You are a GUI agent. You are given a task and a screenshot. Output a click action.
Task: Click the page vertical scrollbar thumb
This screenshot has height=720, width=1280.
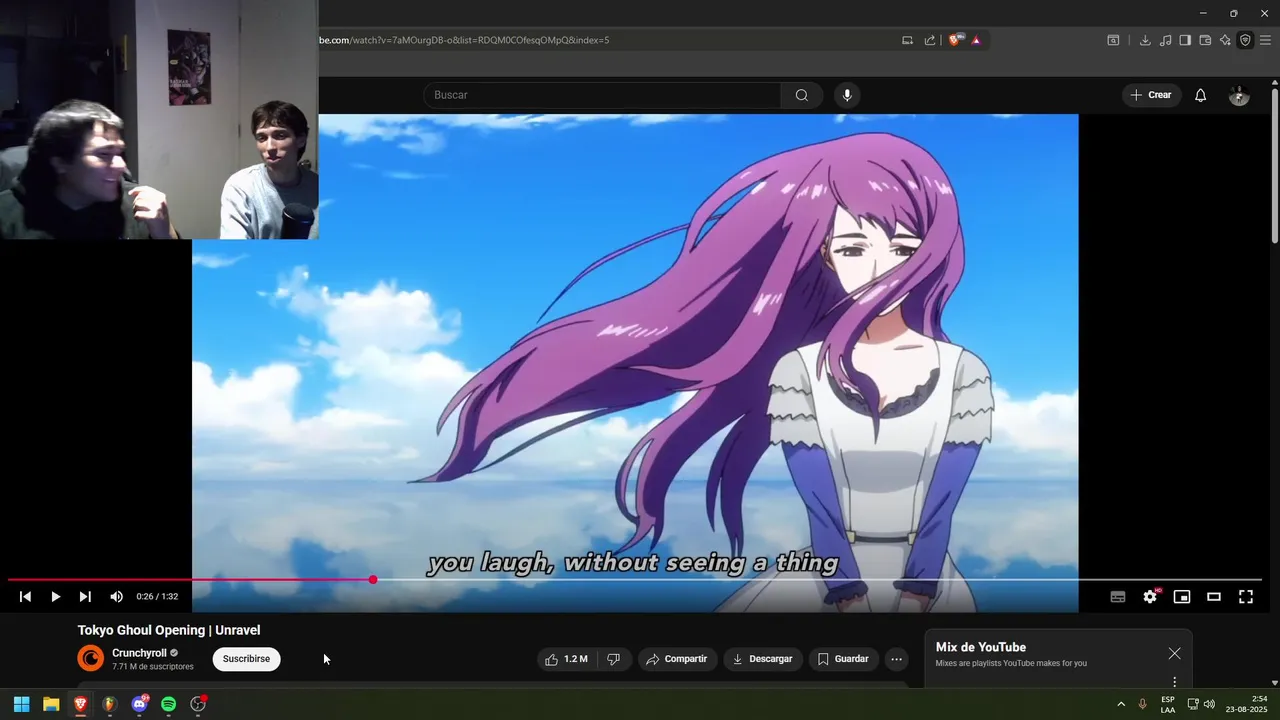[1274, 165]
